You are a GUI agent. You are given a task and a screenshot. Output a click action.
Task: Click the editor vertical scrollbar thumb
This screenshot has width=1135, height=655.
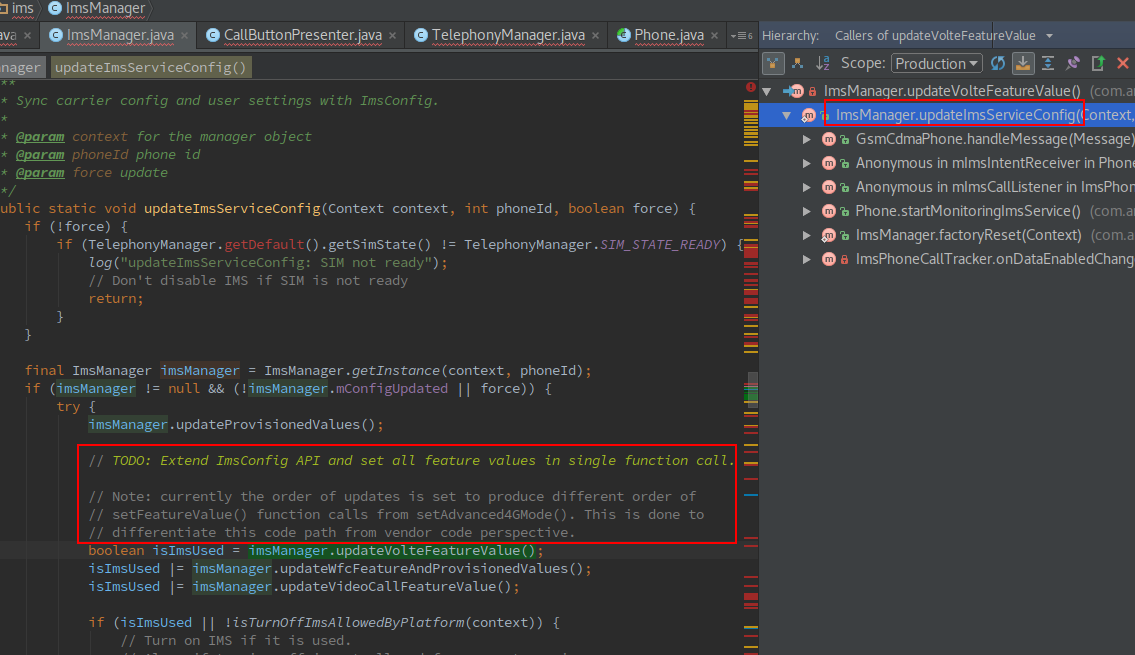point(752,389)
